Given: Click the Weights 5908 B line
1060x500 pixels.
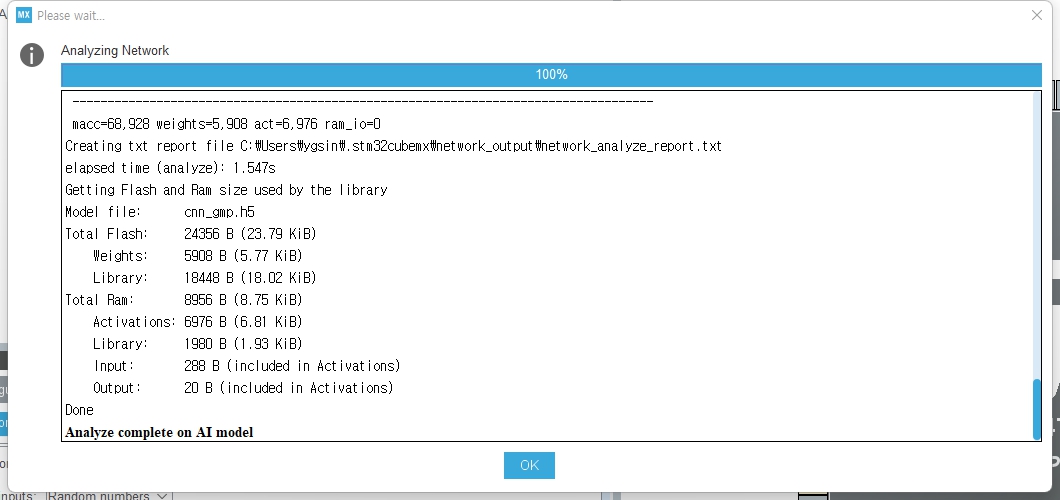Looking at the screenshot, I should [x=197, y=256].
